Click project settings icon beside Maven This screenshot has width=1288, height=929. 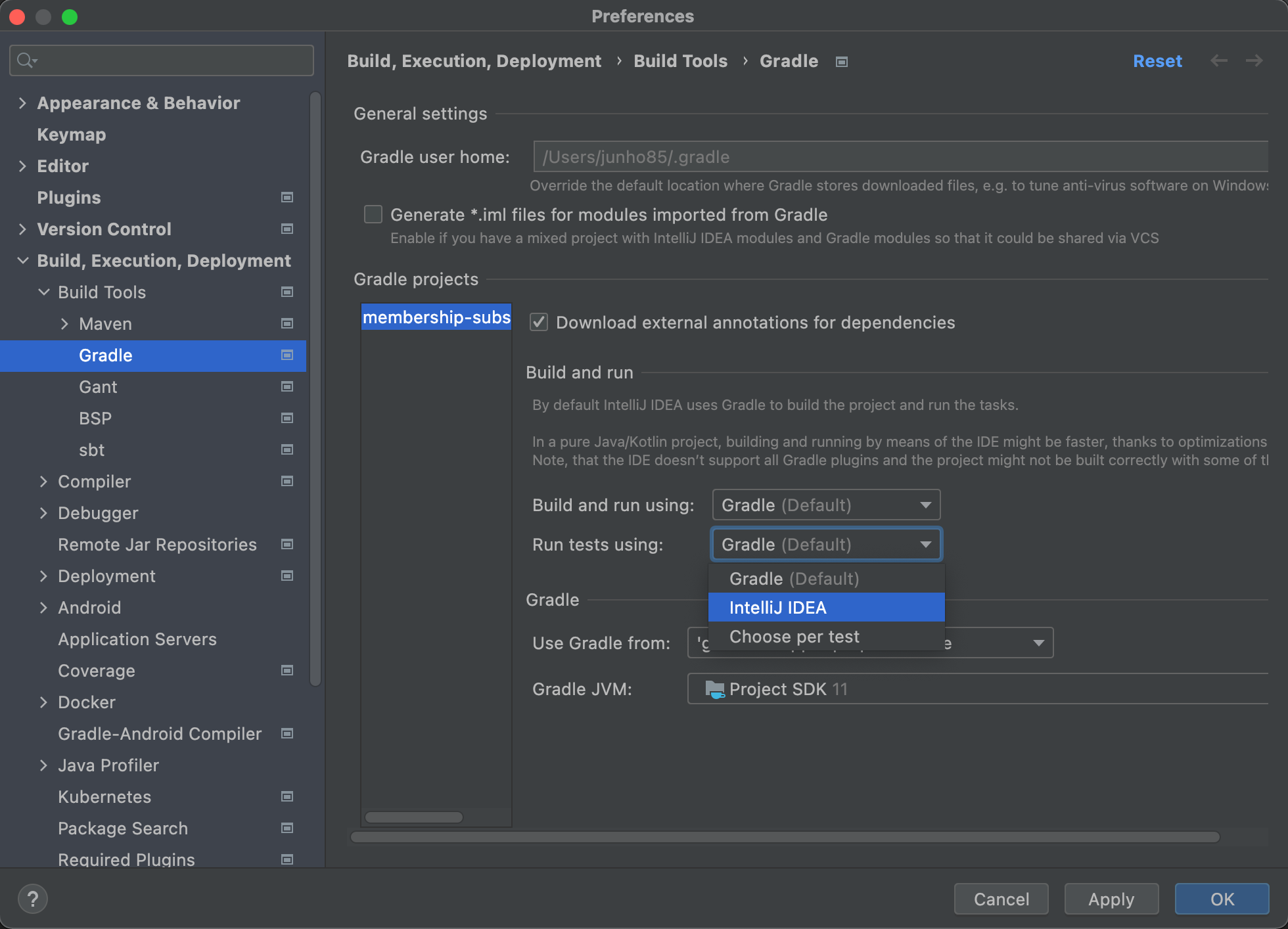[x=287, y=323]
